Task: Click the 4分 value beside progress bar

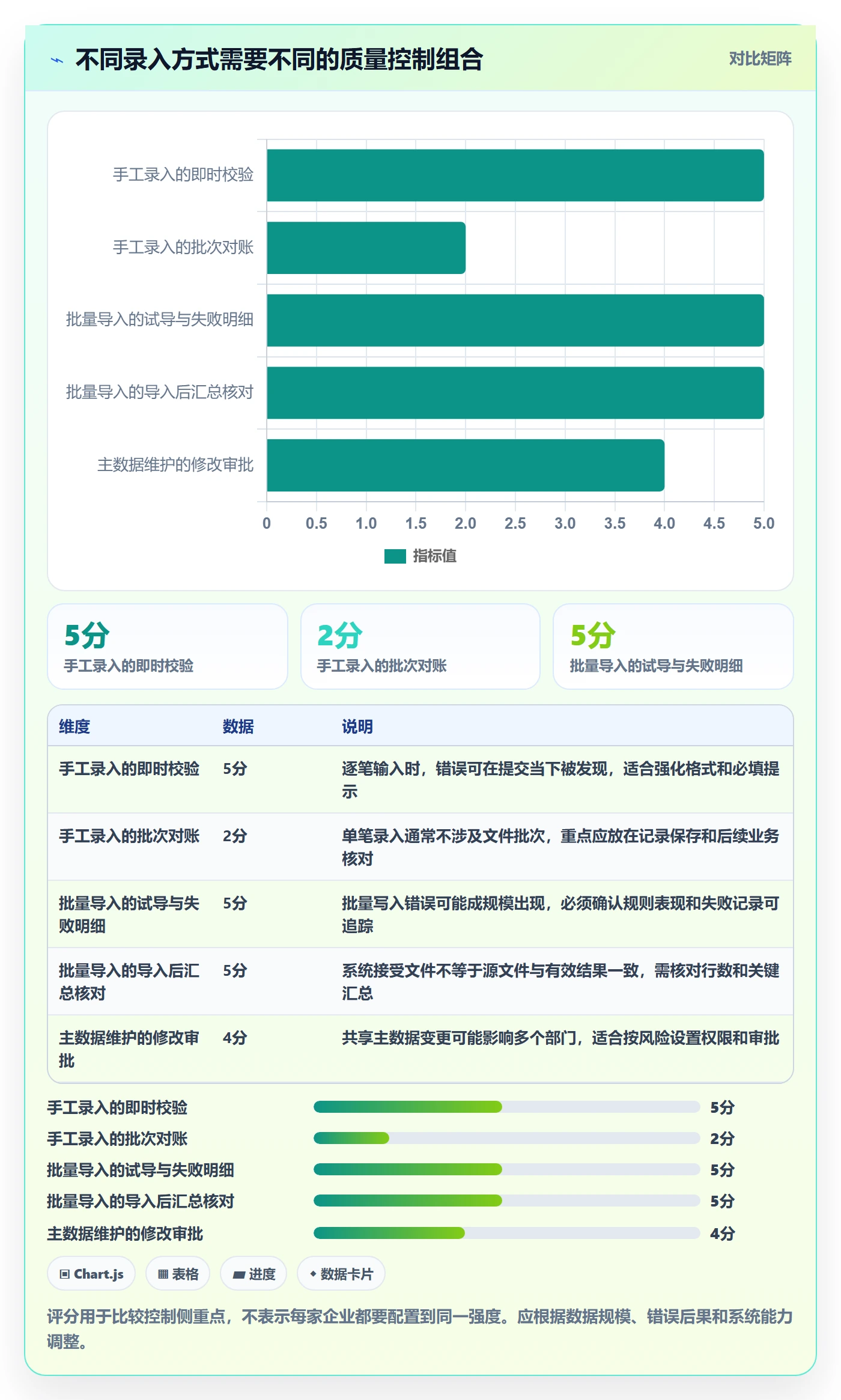Action: (722, 1234)
